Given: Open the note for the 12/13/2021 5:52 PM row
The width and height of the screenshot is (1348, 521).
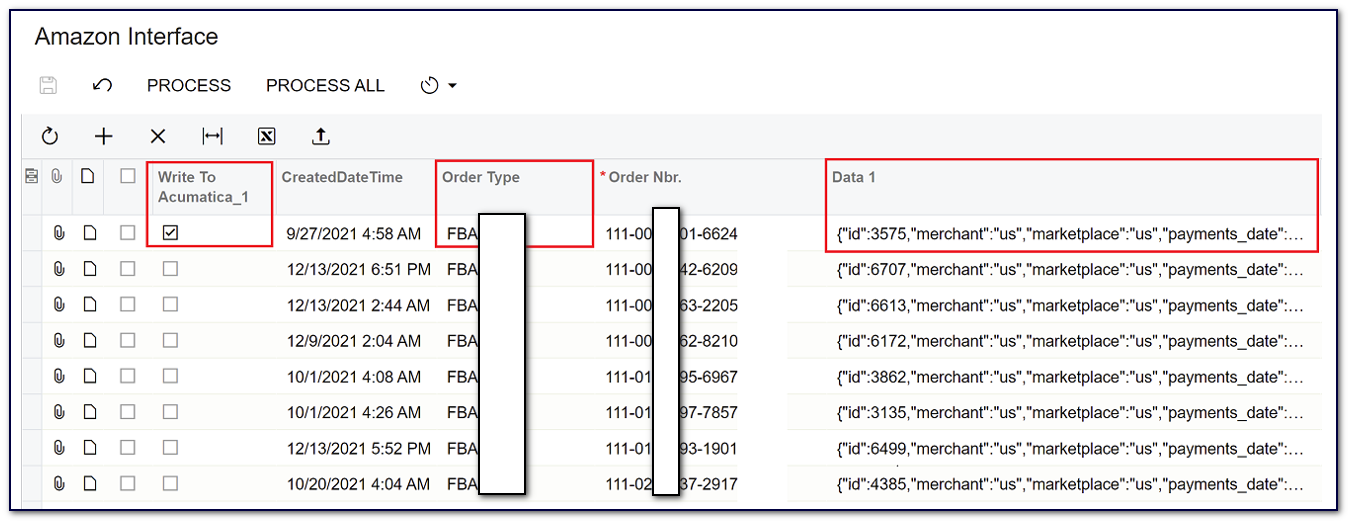Looking at the screenshot, I should (x=89, y=447).
